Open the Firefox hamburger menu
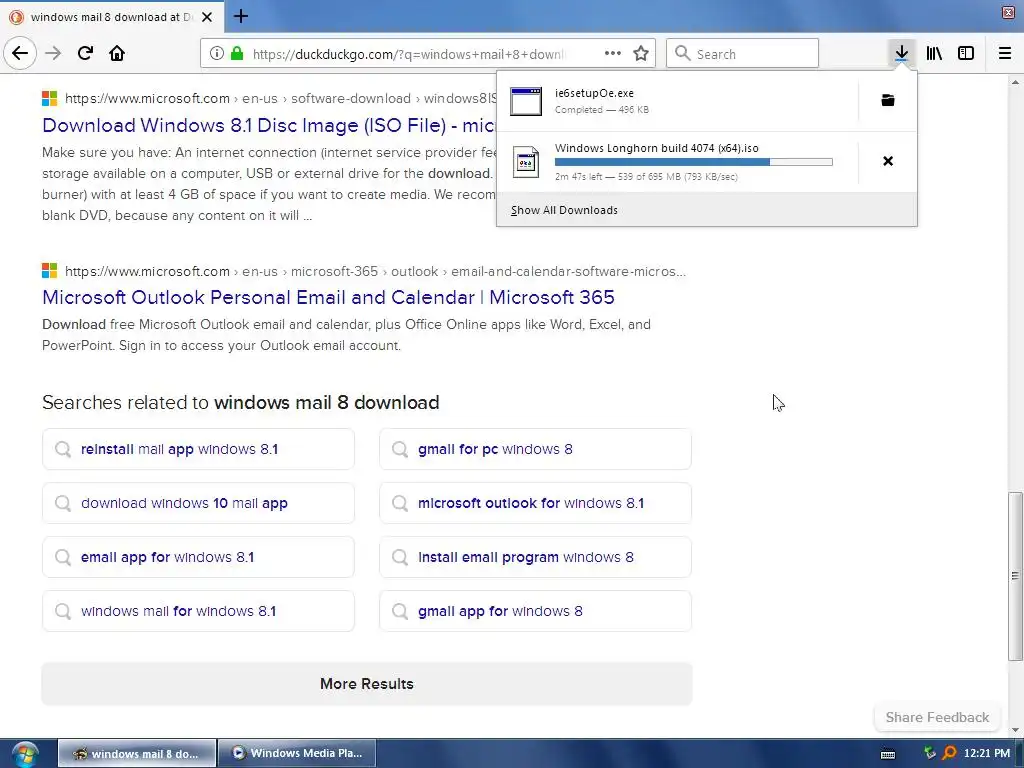The width and height of the screenshot is (1024, 768). [1005, 53]
